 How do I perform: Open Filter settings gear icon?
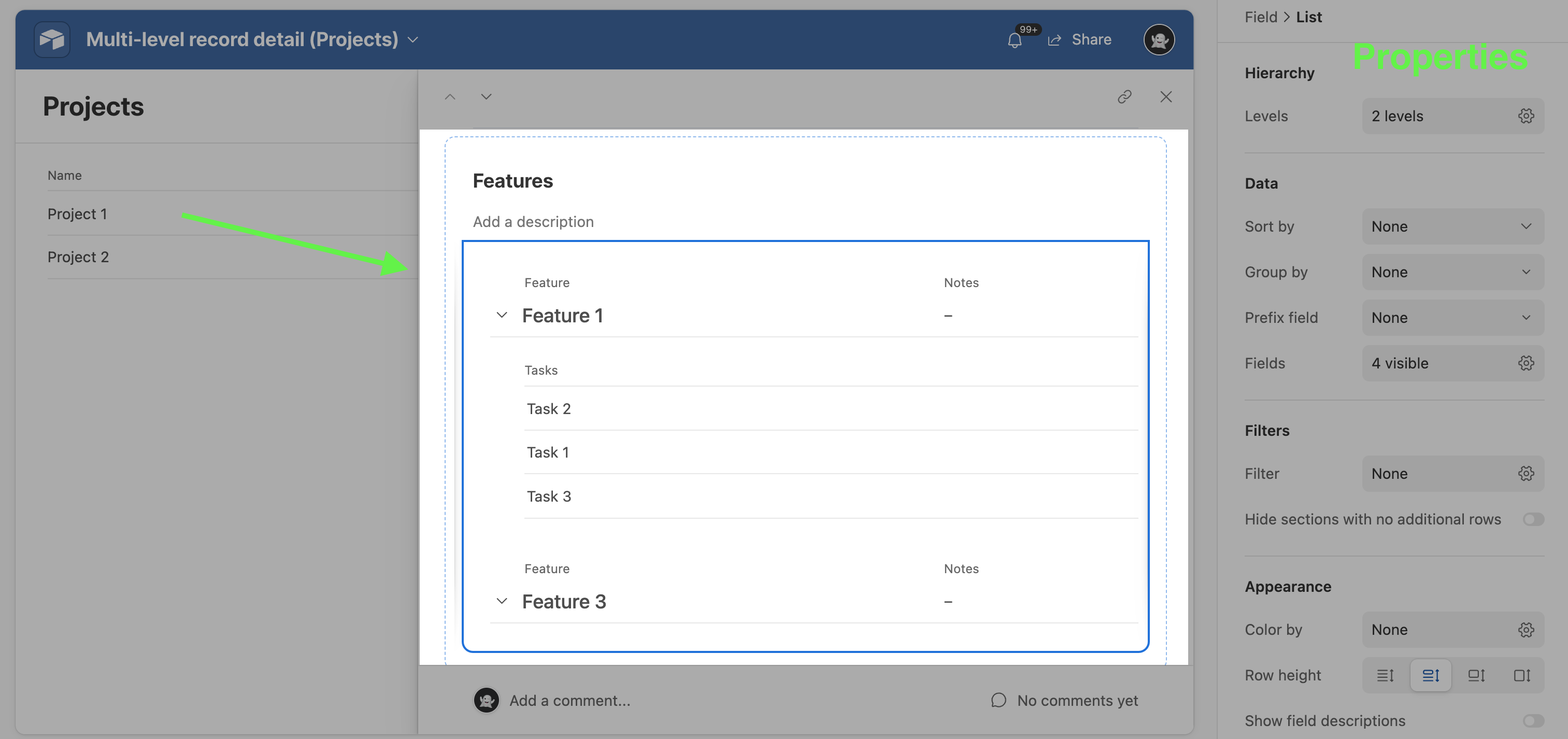[1526, 474]
